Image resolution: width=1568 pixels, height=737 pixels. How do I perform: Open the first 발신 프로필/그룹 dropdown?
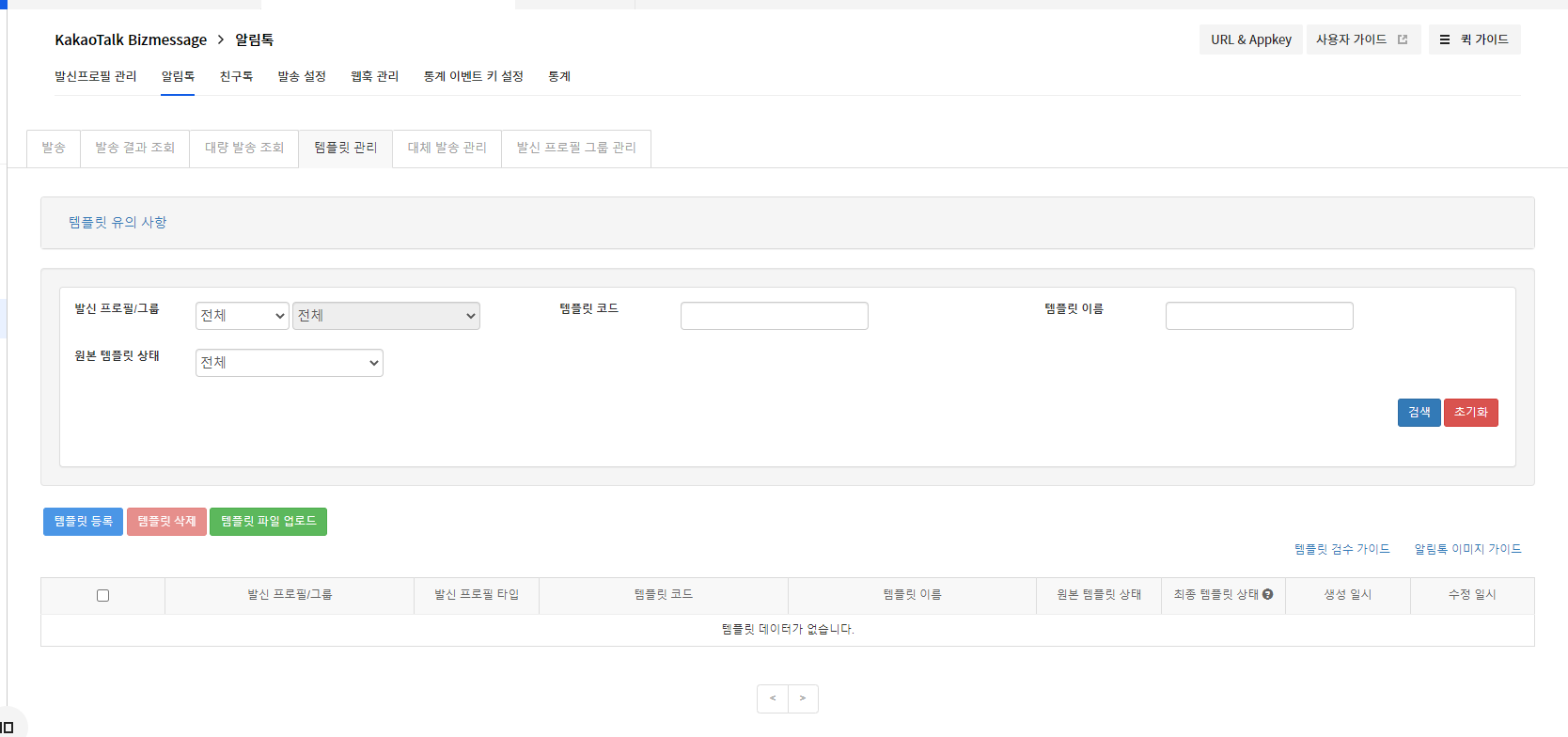coord(243,316)
